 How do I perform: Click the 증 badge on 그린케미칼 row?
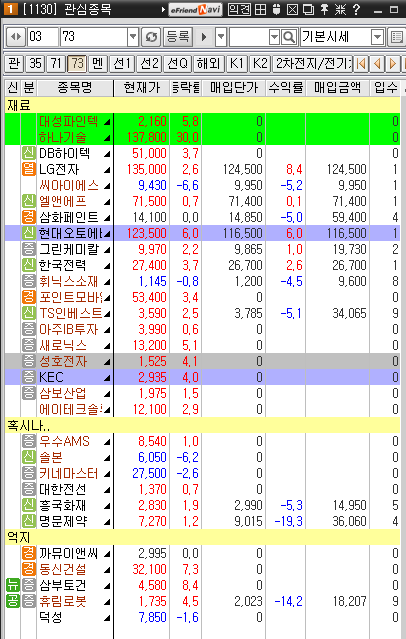[28, 249]
